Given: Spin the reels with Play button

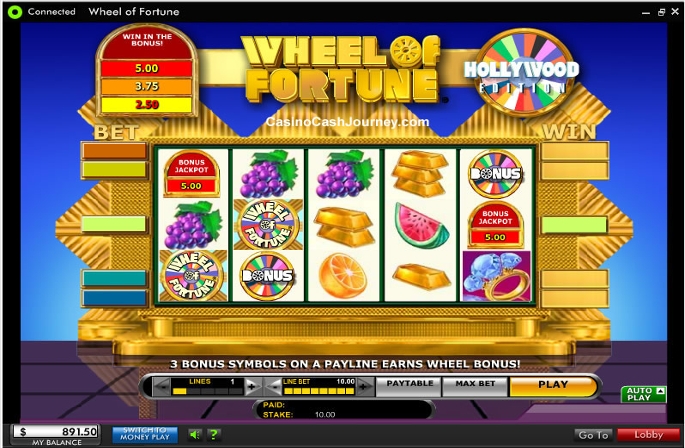Looking at the screenshot, I should pos(553,386).
